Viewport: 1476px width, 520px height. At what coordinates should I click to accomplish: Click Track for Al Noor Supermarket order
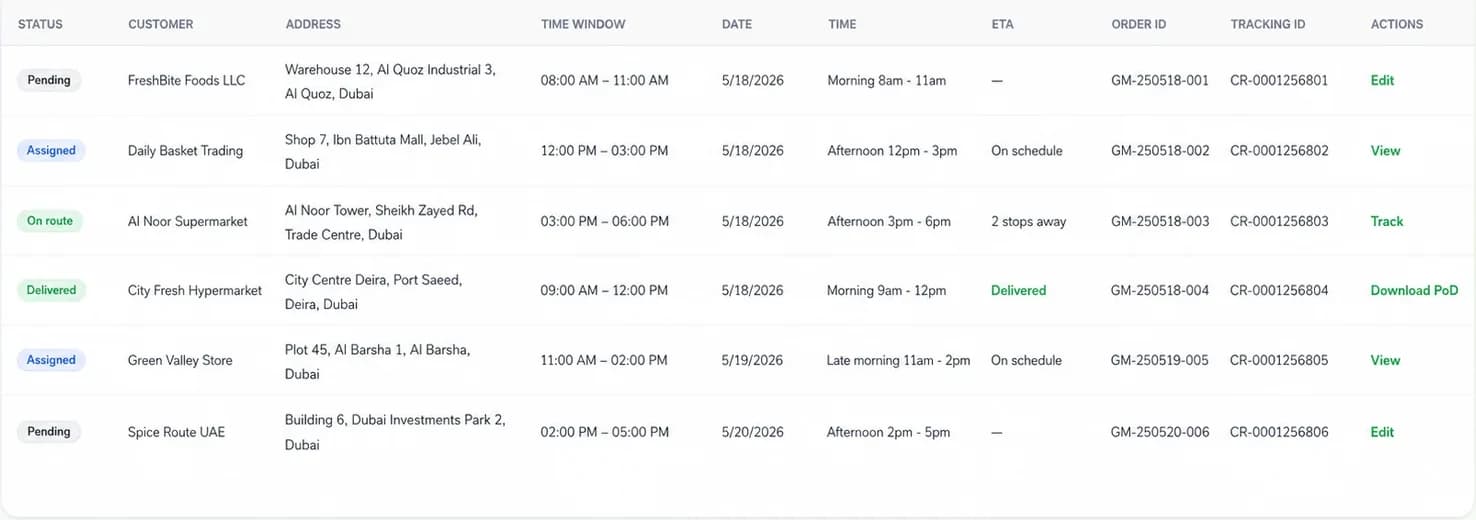1387,221
